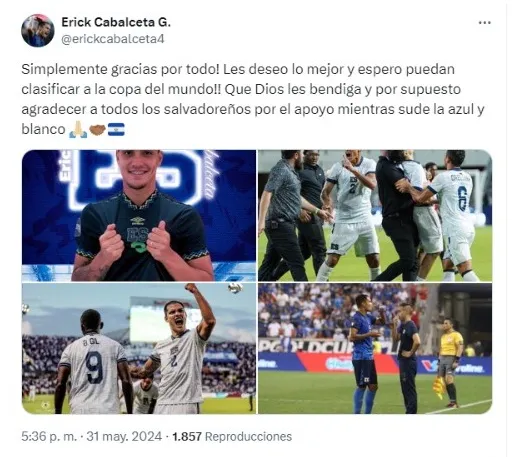Click the display name Erick Cabalceta G.
Viewport: 518px width, 457px height.
pyautogui.click(x=116, y=22)
